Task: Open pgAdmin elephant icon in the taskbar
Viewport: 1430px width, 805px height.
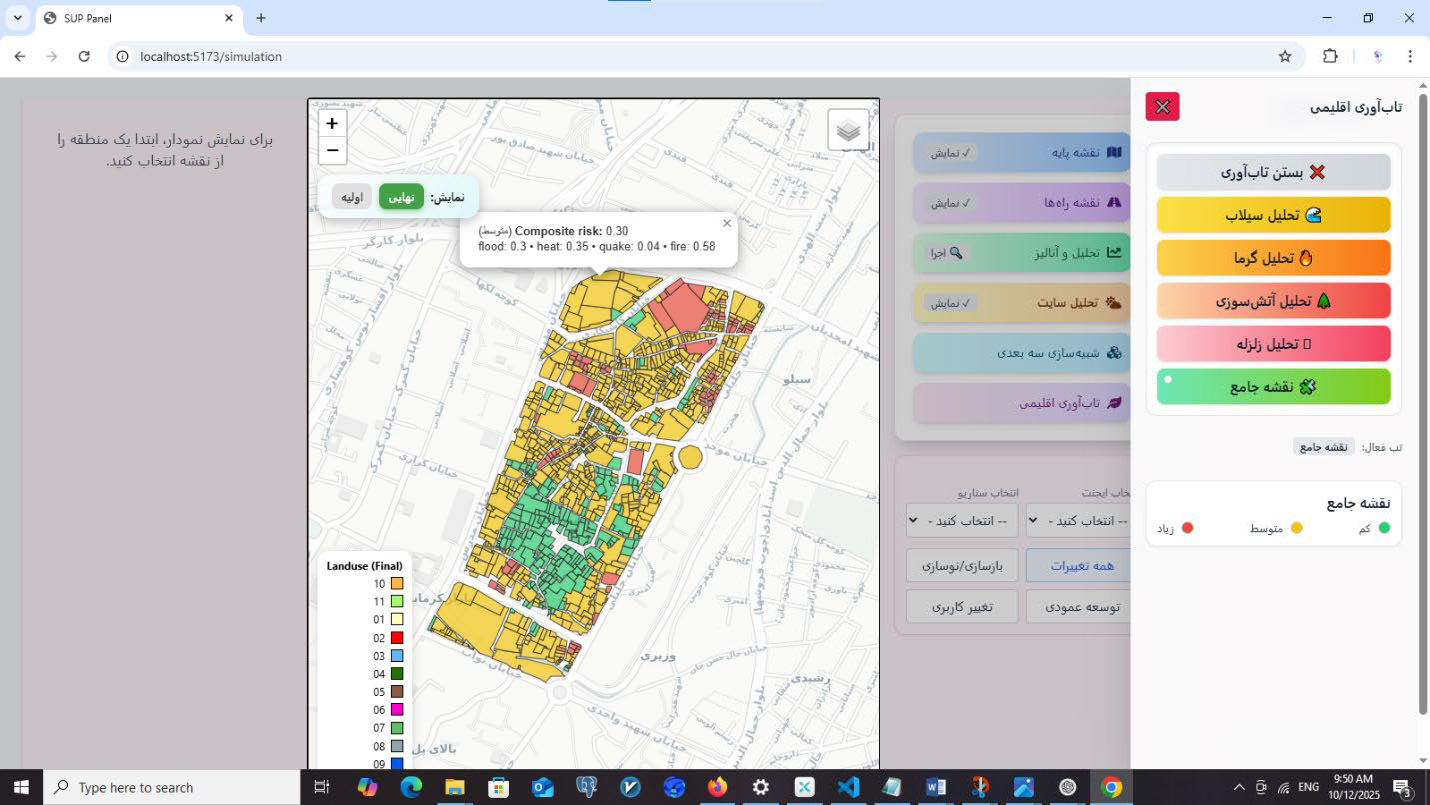Action: click(x=586, y=787)
